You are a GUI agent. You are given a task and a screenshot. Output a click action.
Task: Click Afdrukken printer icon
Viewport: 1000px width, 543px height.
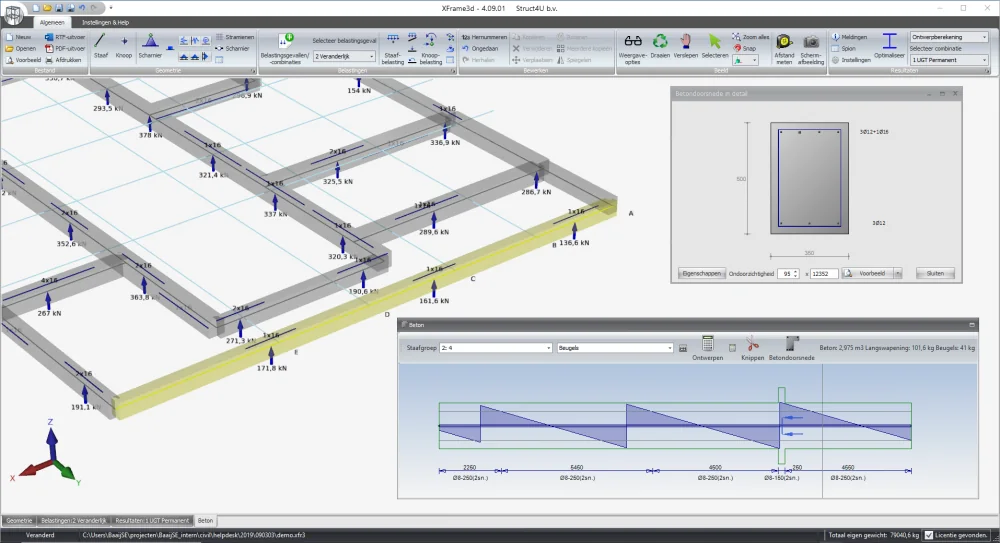pos(63,60)
